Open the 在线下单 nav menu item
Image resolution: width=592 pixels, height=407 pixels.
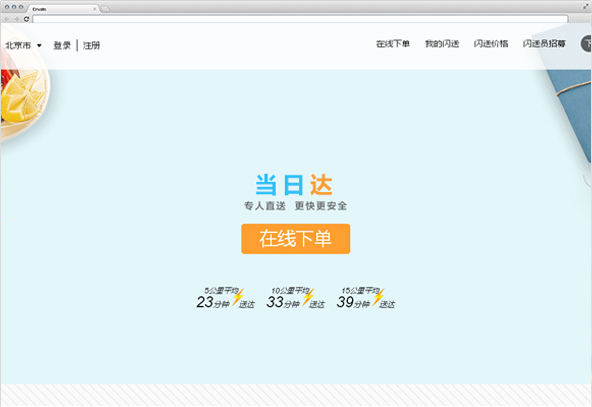tap(393, 44)
